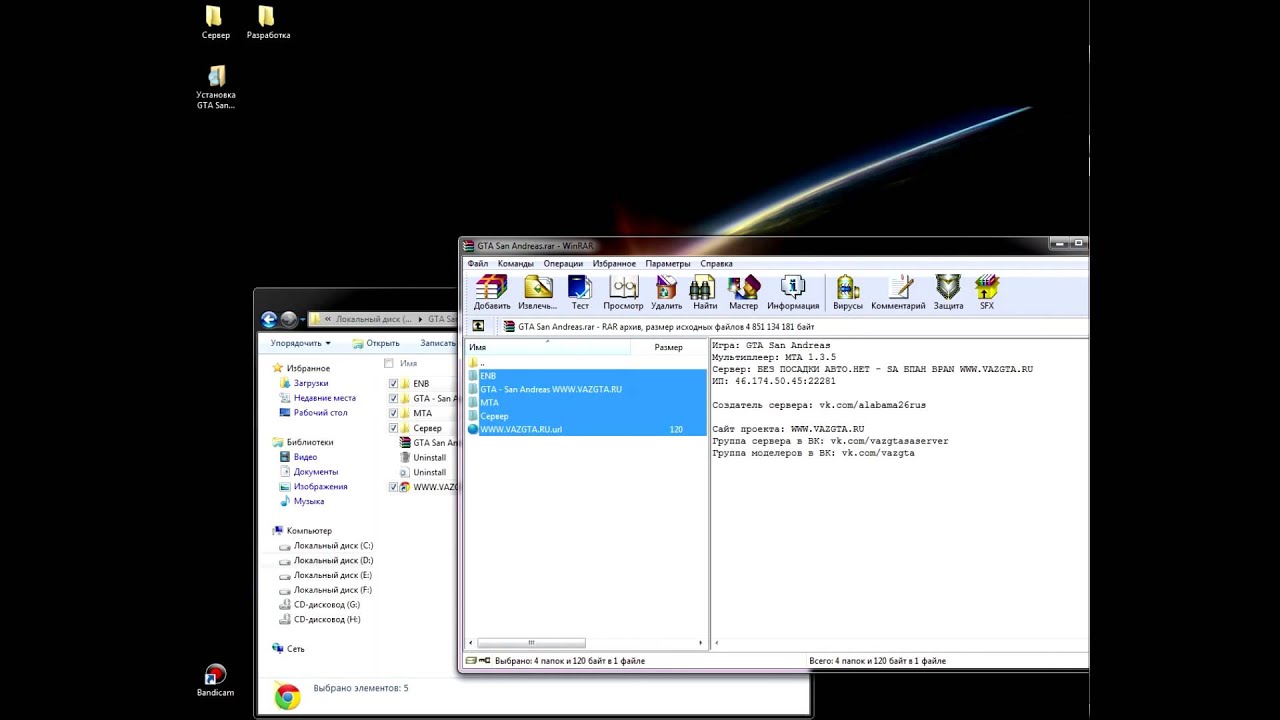This screenshot has height=720, width=1280.
Task: Select the MTA folder in WinRAR list
Action: pyautogui.click(x=585, y=402)
